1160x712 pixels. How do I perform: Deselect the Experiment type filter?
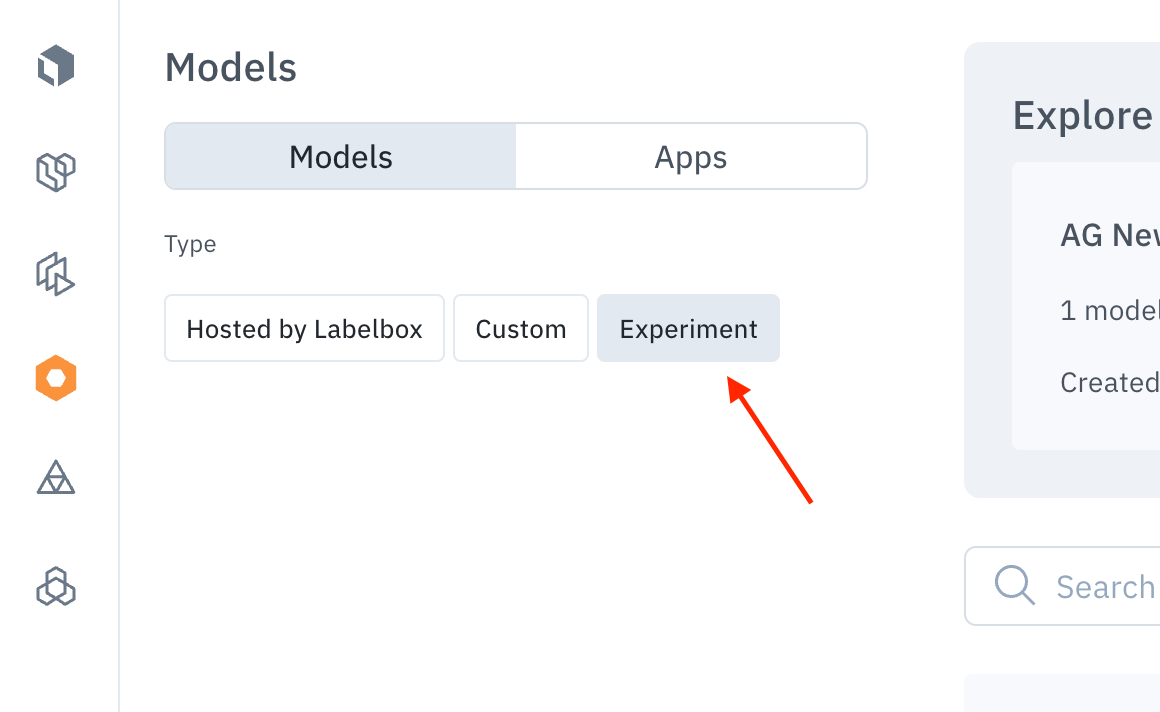pos(688,328)
